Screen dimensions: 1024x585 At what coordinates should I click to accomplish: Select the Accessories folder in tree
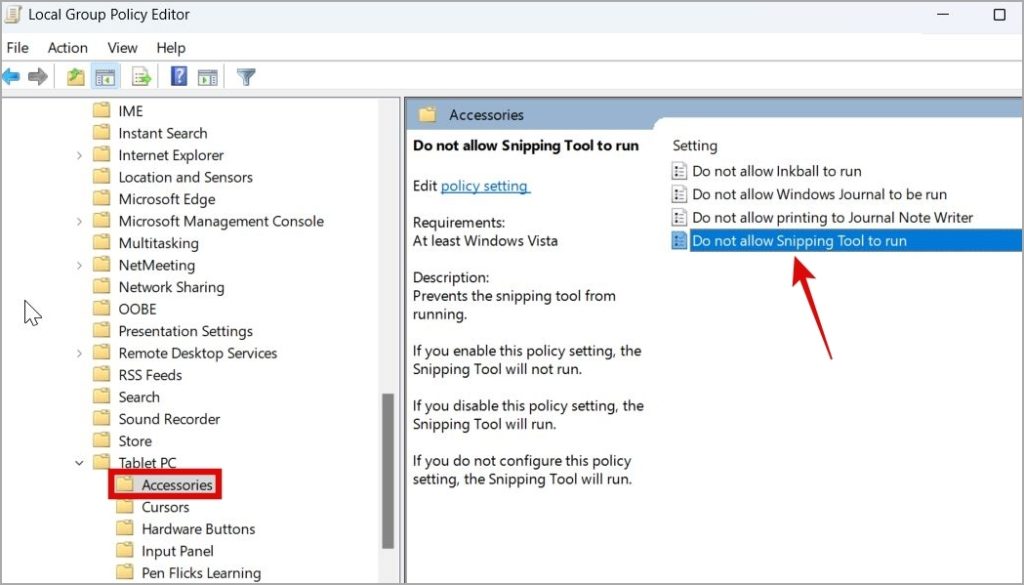tap(177, 485)
